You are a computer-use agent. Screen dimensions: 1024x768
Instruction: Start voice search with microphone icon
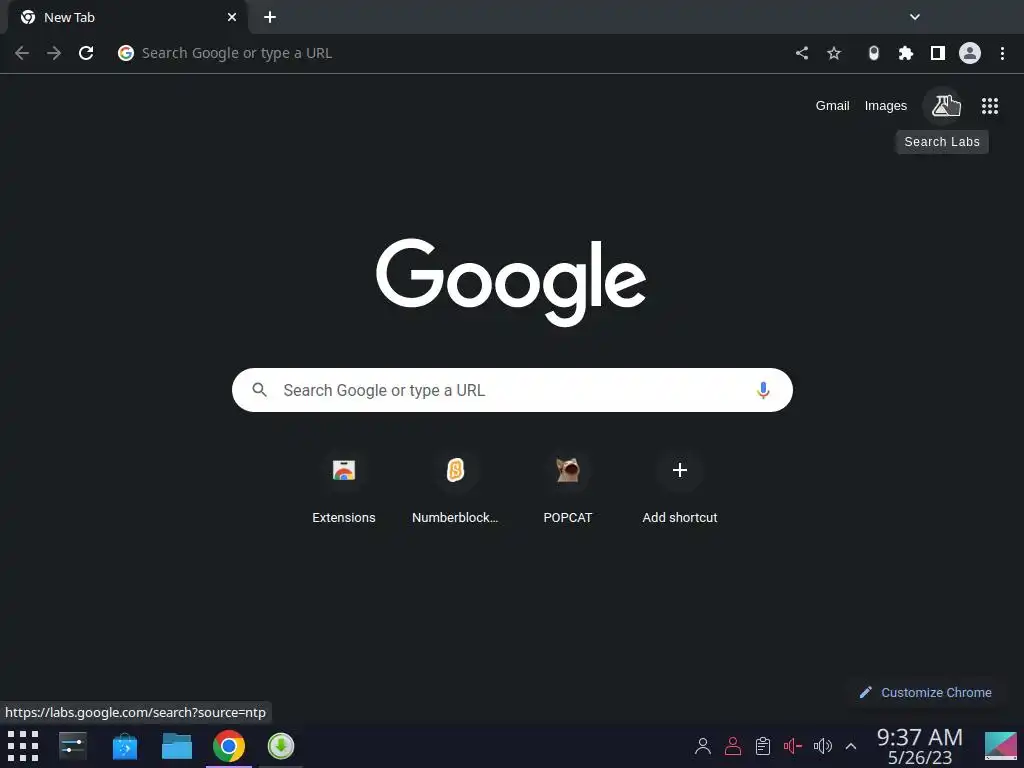pyautogui.click(x=763, y=390)
